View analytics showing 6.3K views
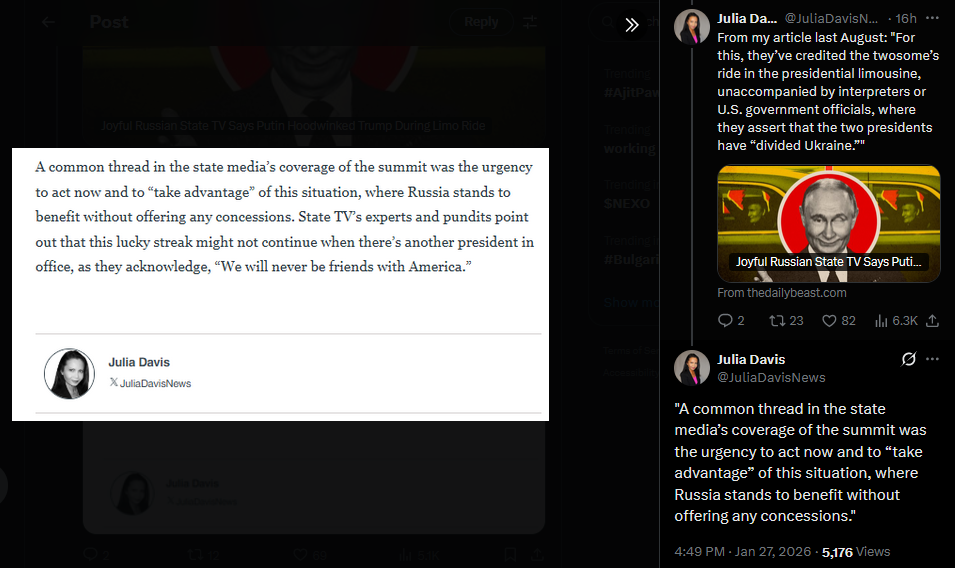Image resolution: width=955 pixels, height=568 pixels. [x=896, y=321]
